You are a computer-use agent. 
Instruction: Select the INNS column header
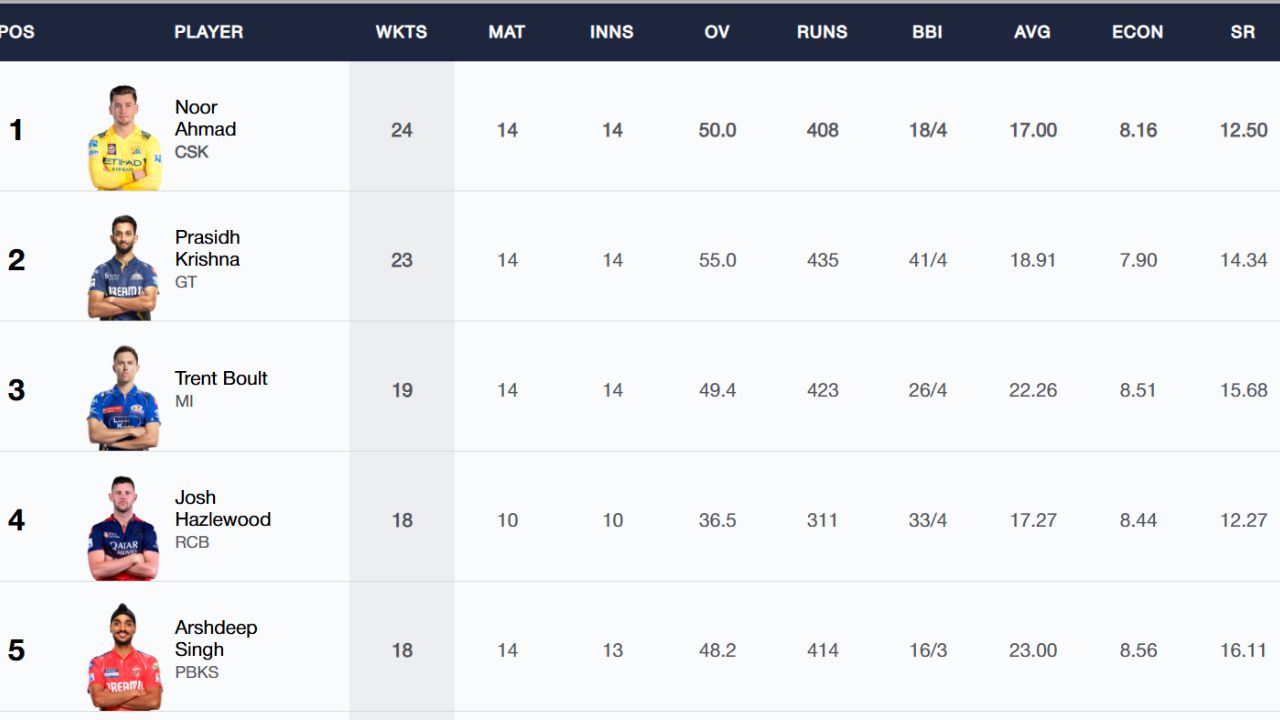pos(611,32)
